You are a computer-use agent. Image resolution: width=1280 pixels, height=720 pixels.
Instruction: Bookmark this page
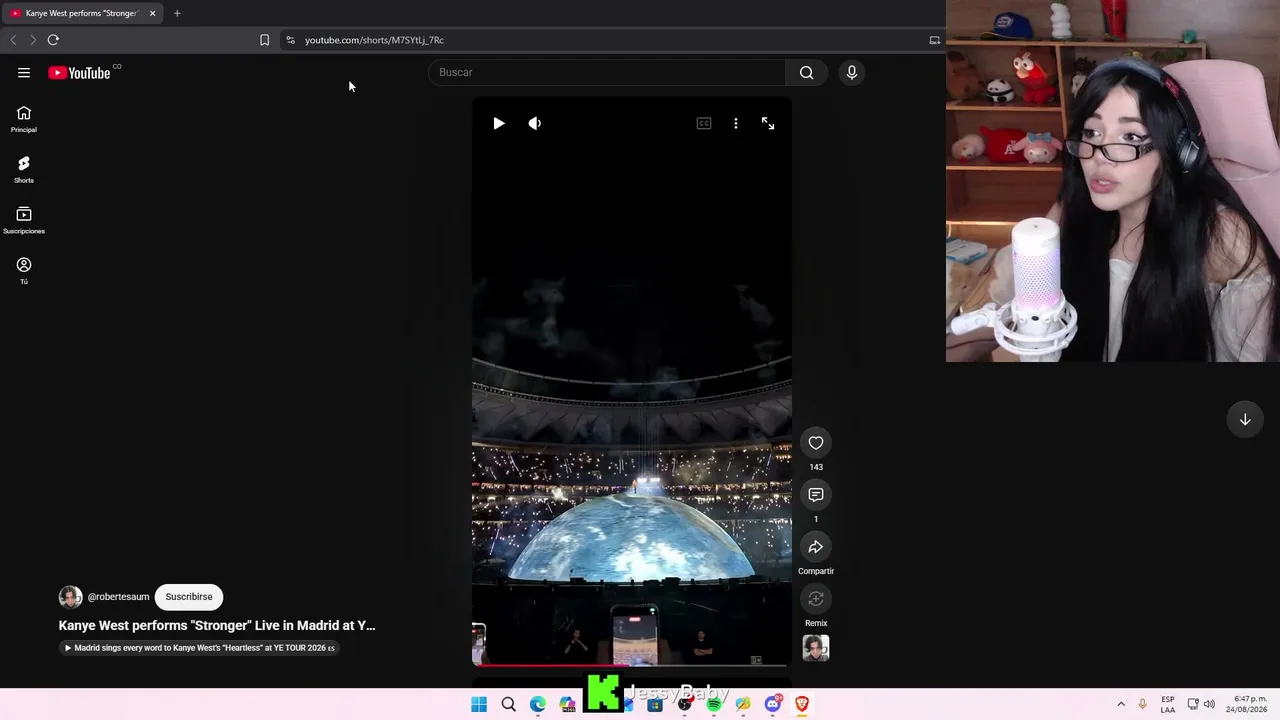pyautogui.click(x=264, y=40)
